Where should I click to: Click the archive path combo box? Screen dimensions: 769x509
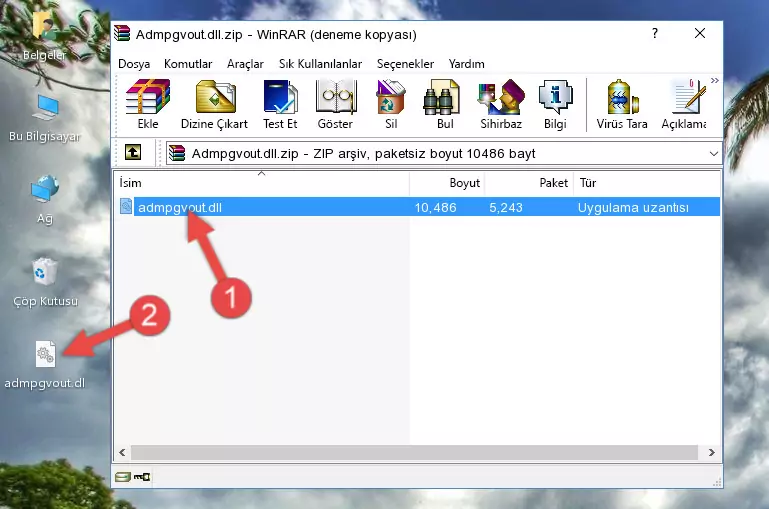coord(444,153)
